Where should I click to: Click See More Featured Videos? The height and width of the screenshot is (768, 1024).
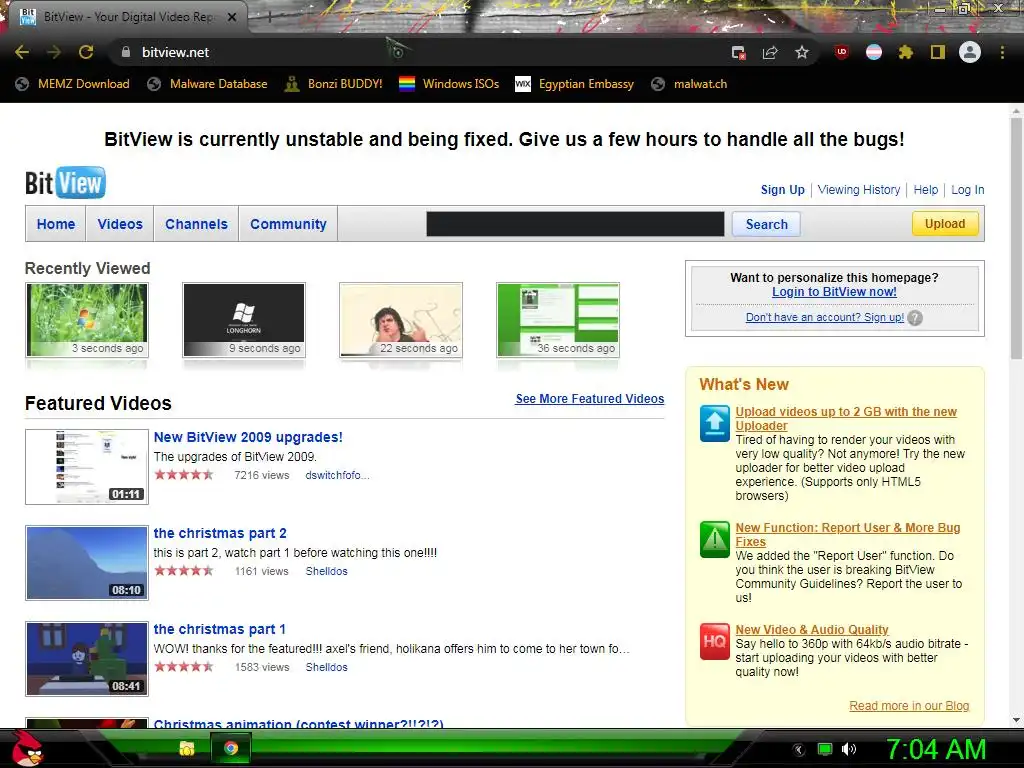point(590,399)
